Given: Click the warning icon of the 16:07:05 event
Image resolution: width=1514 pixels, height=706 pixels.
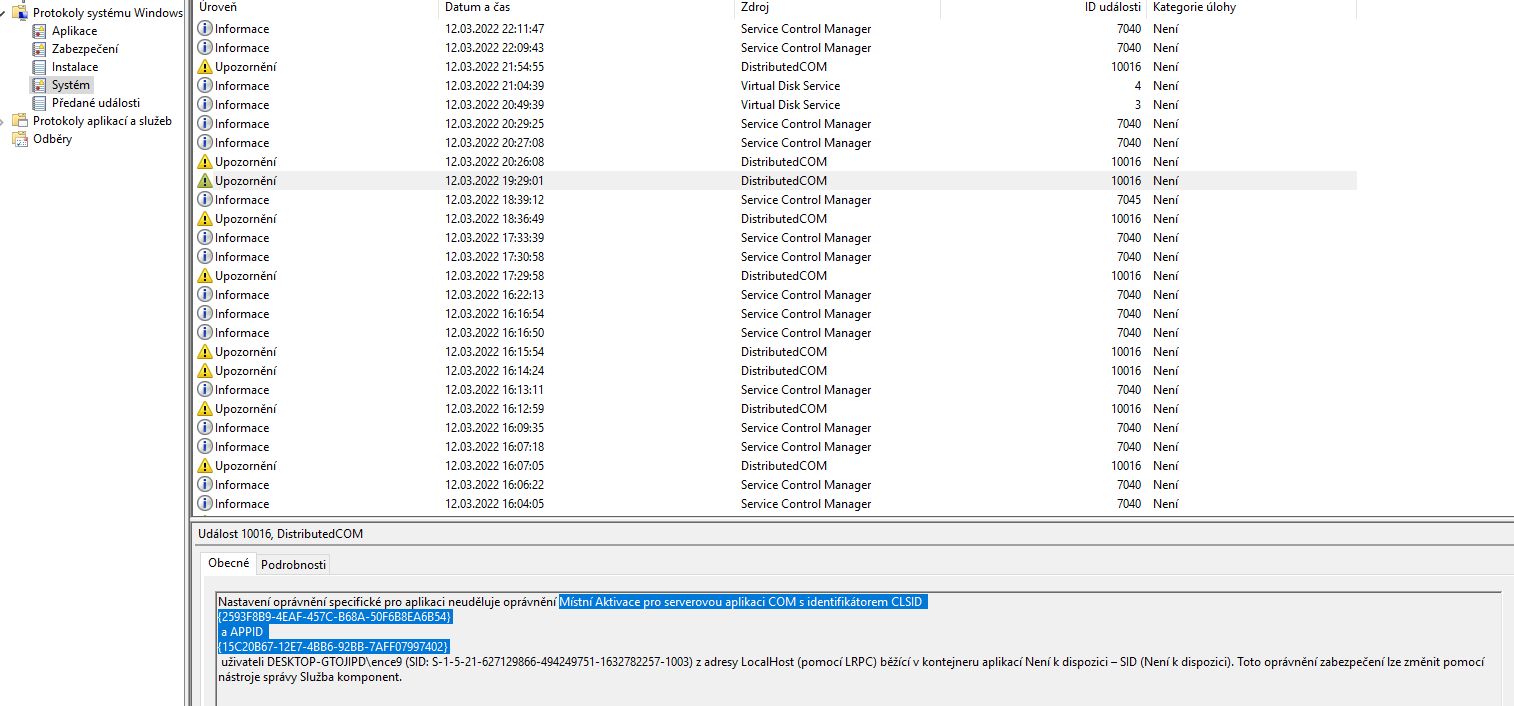Looking at the screenshot, I should coord(205,466).
